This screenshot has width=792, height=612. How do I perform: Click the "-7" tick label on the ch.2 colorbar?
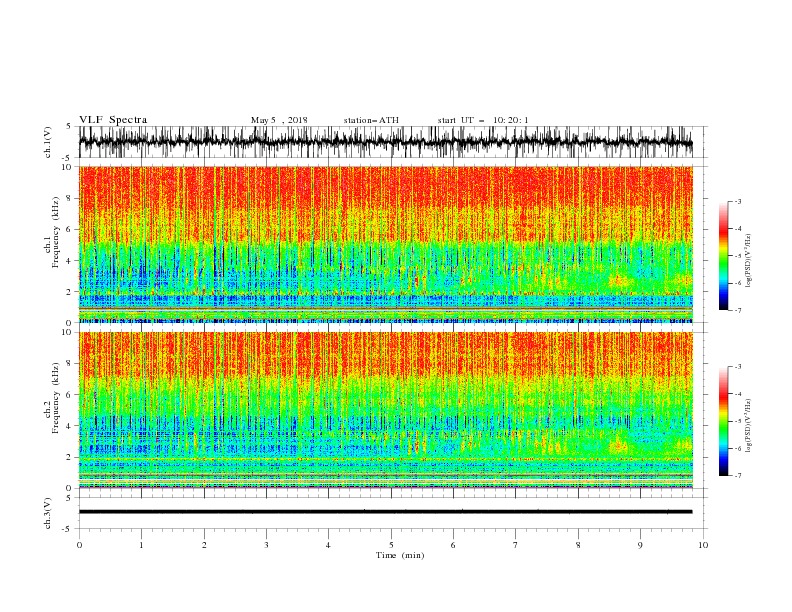737,476
